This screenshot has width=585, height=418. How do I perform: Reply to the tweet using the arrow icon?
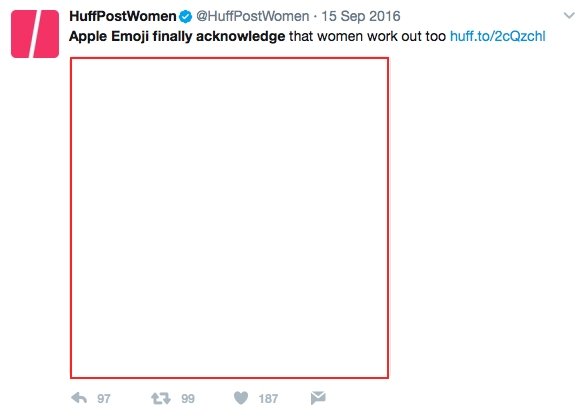[79, 398]
